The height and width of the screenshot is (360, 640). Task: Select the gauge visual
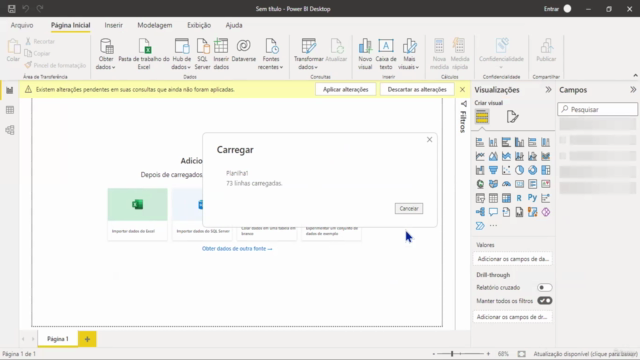click(506, 184)
